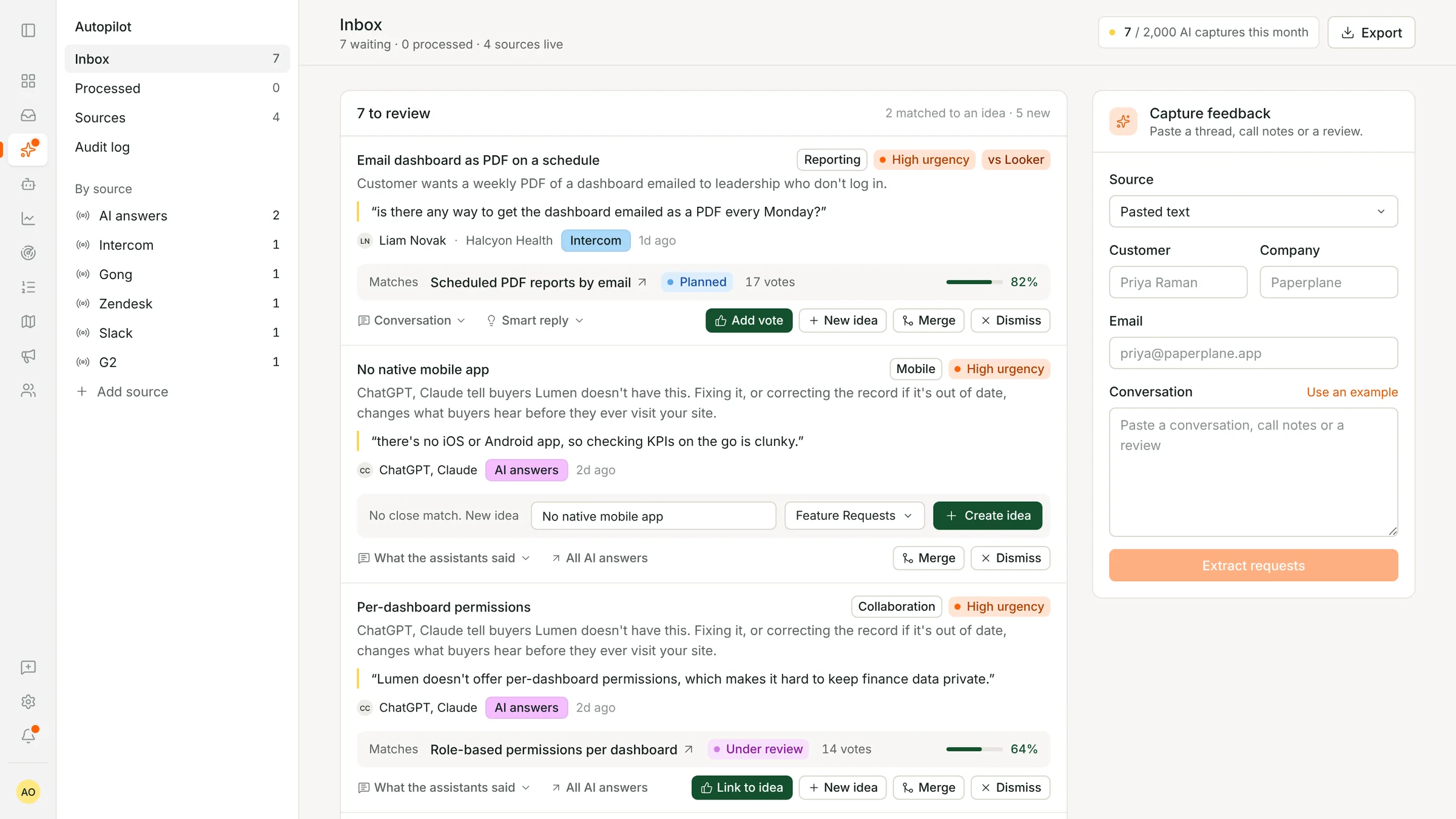Open All AI answers link in mobile card
Viewport: 1456px width, 819px height.
click(599, 558)
